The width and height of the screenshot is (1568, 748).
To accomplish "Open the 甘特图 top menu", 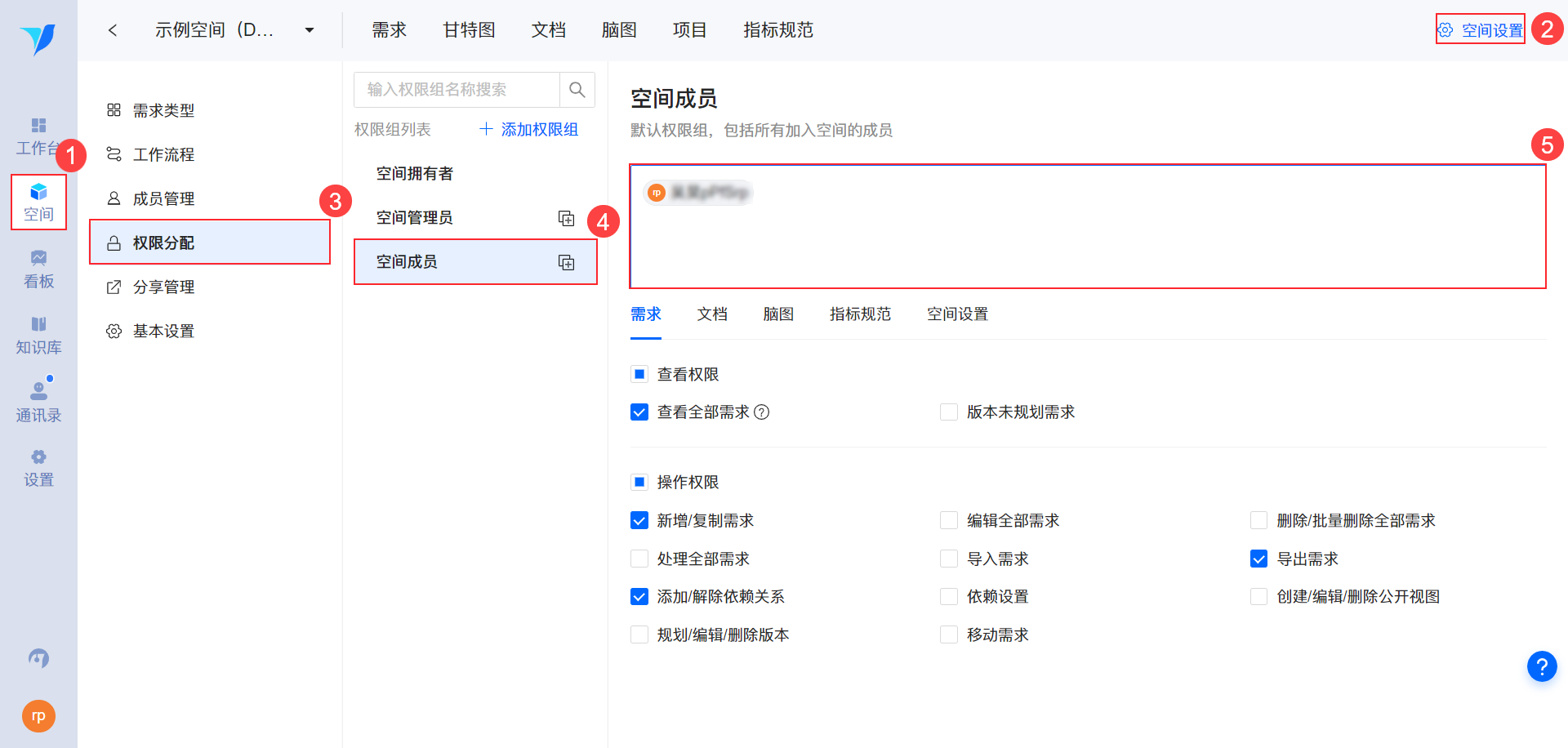I will [x=469, y=30].
